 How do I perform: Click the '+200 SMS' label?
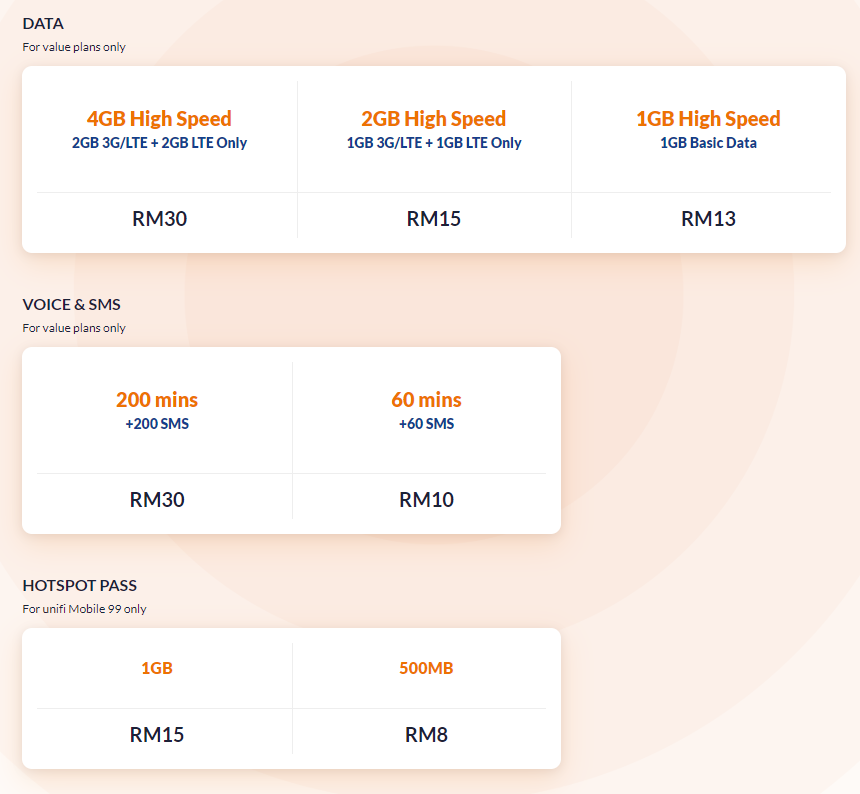[157, 424]
